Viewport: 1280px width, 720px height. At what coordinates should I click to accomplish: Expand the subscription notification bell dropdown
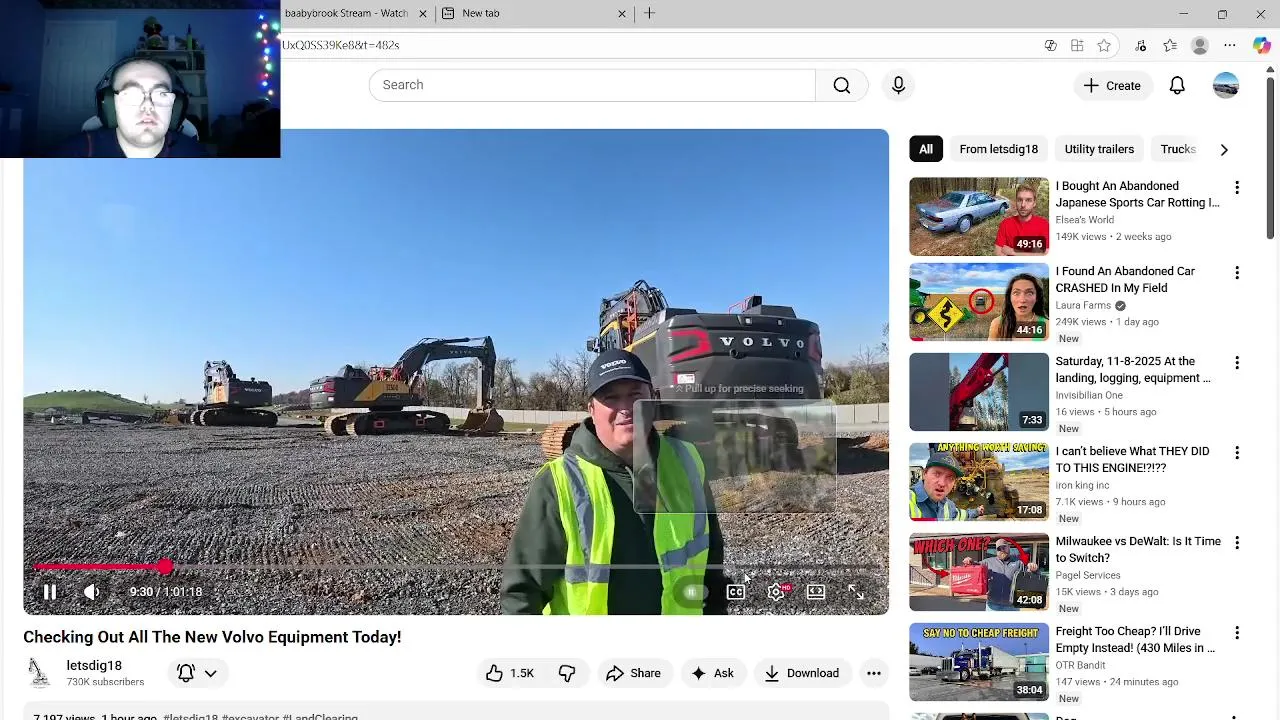click(196, 673)
